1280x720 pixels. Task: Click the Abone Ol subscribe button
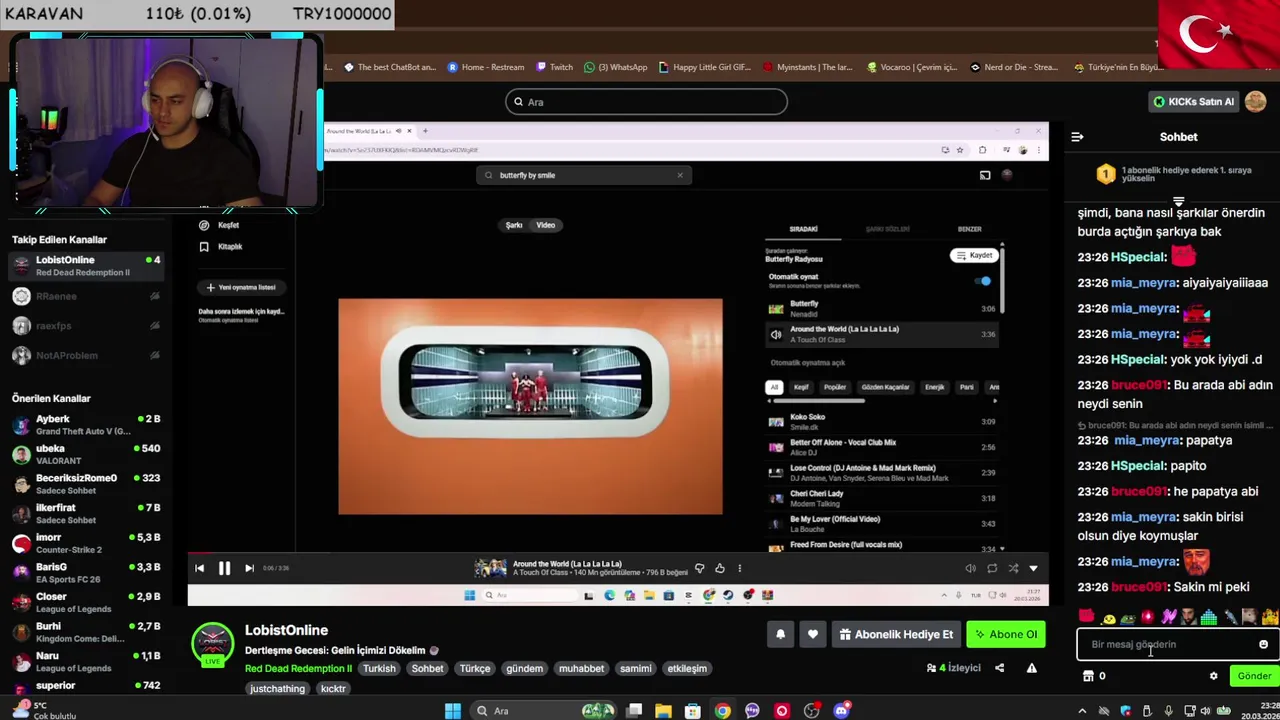click(x=1006, y=634)
